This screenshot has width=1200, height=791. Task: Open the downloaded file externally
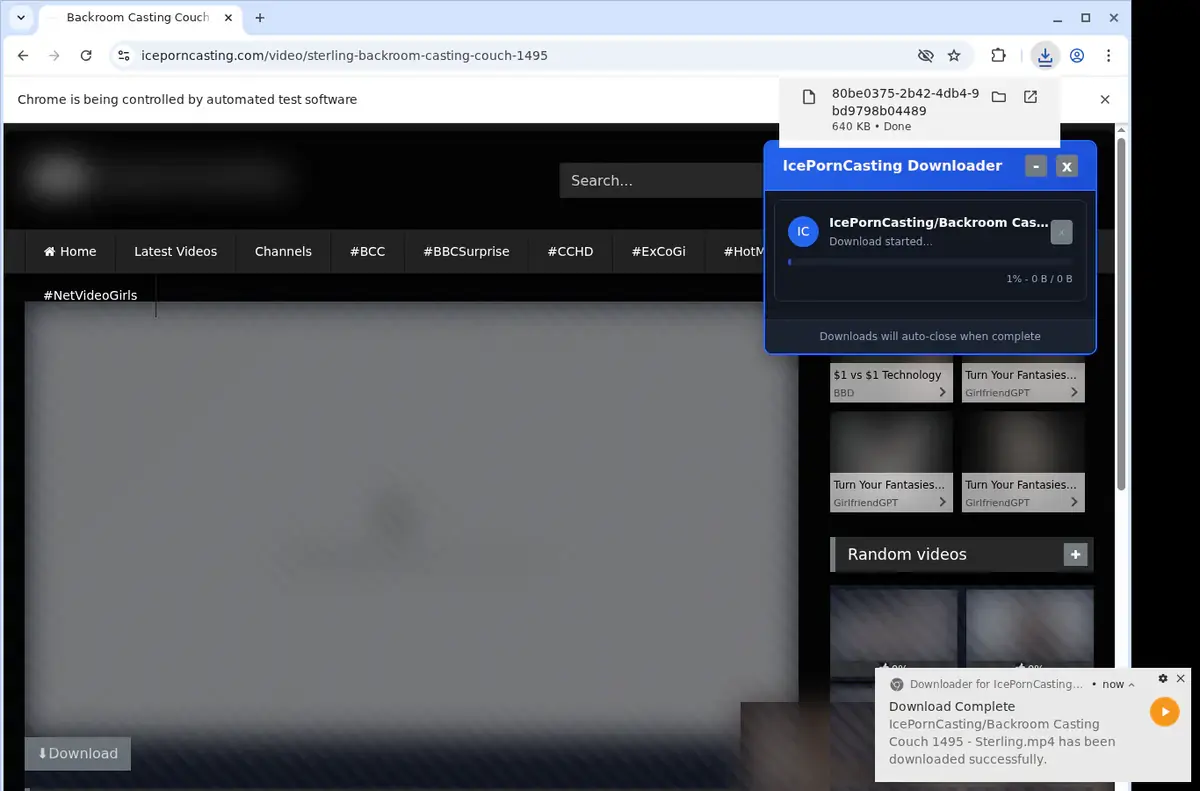click(x=1030, y=97)
